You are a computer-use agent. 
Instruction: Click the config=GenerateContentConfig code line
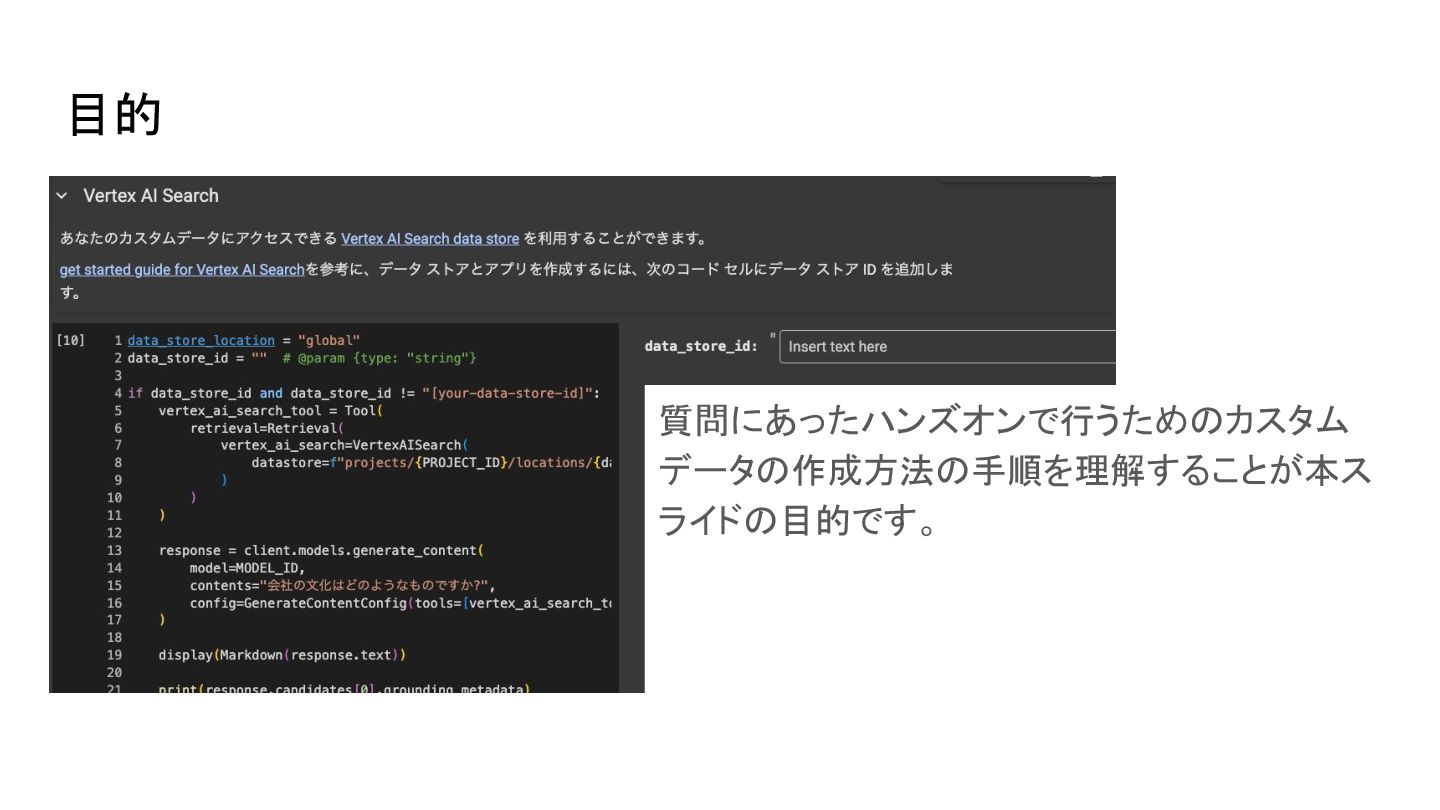pyautogui.click(x=401, y=603)
